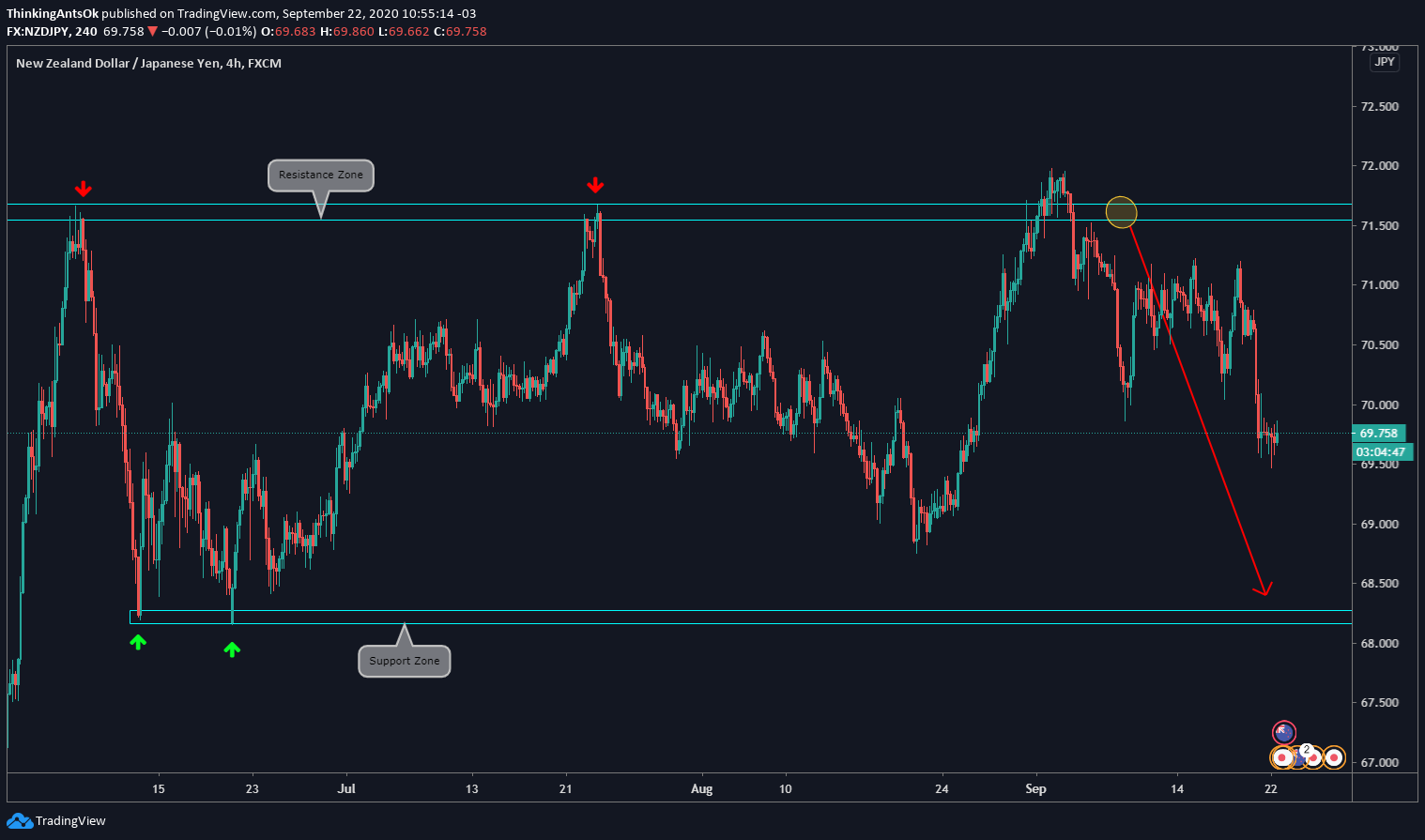Click the 71.500 price axis label
The width and height of the screenshot is (1425, 840).
point(1379,226)
